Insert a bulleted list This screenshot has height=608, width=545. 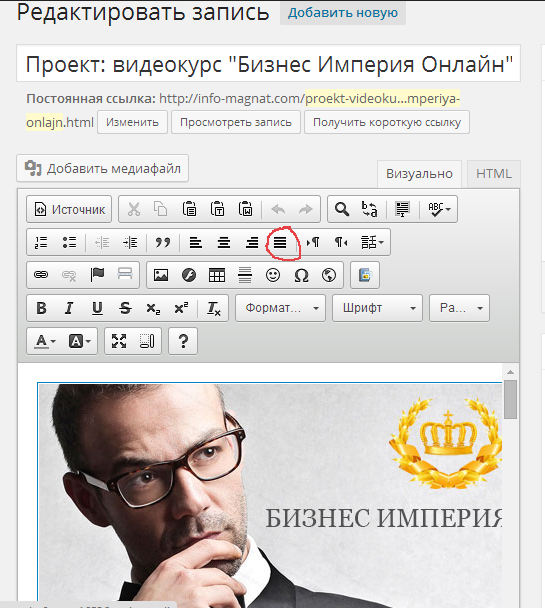pos(69,242)
